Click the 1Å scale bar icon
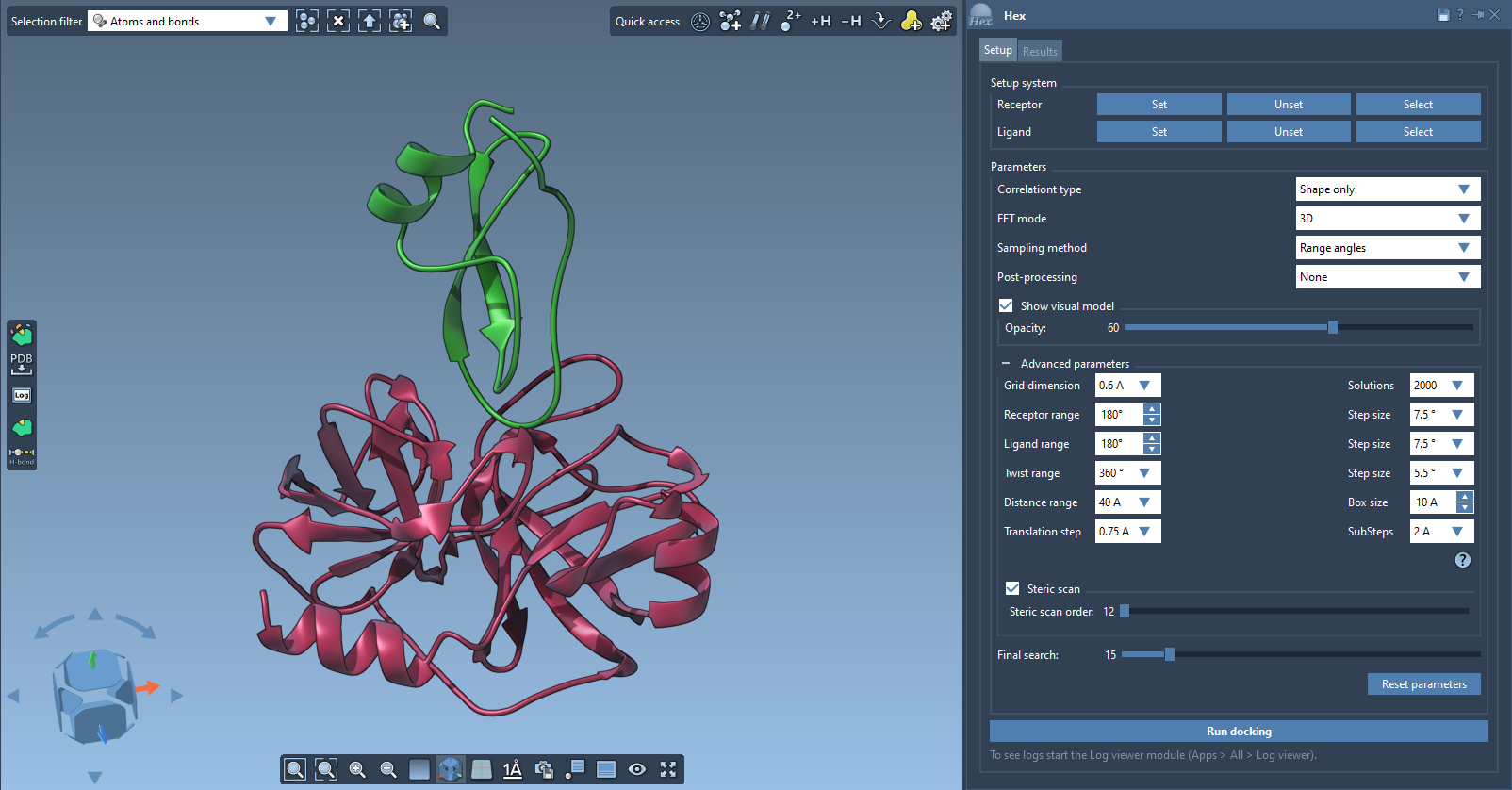This screenshot has width=1512, height=790. (513, 769)
